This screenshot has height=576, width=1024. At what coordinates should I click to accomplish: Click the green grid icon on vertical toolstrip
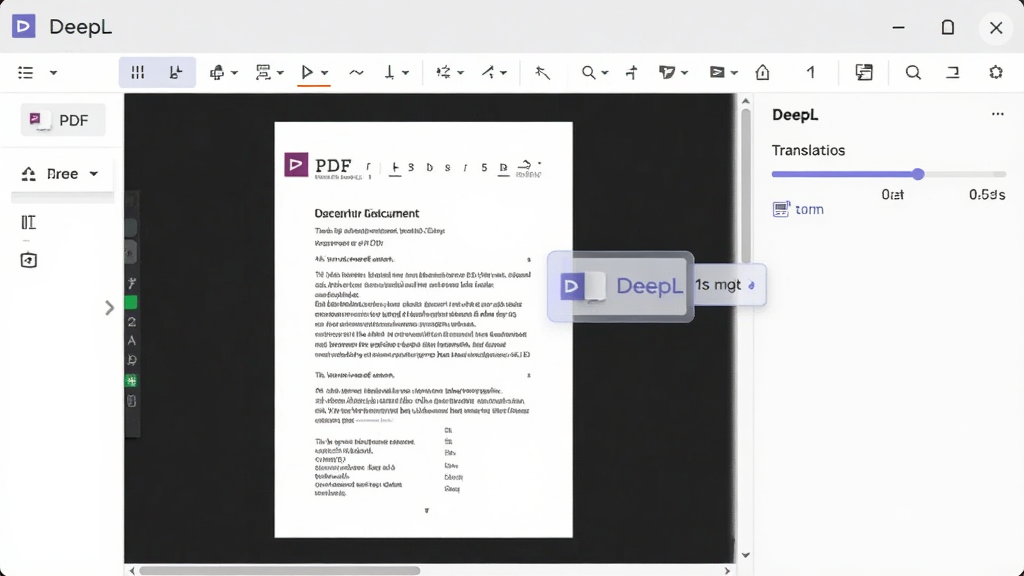[x=131, y=381]
